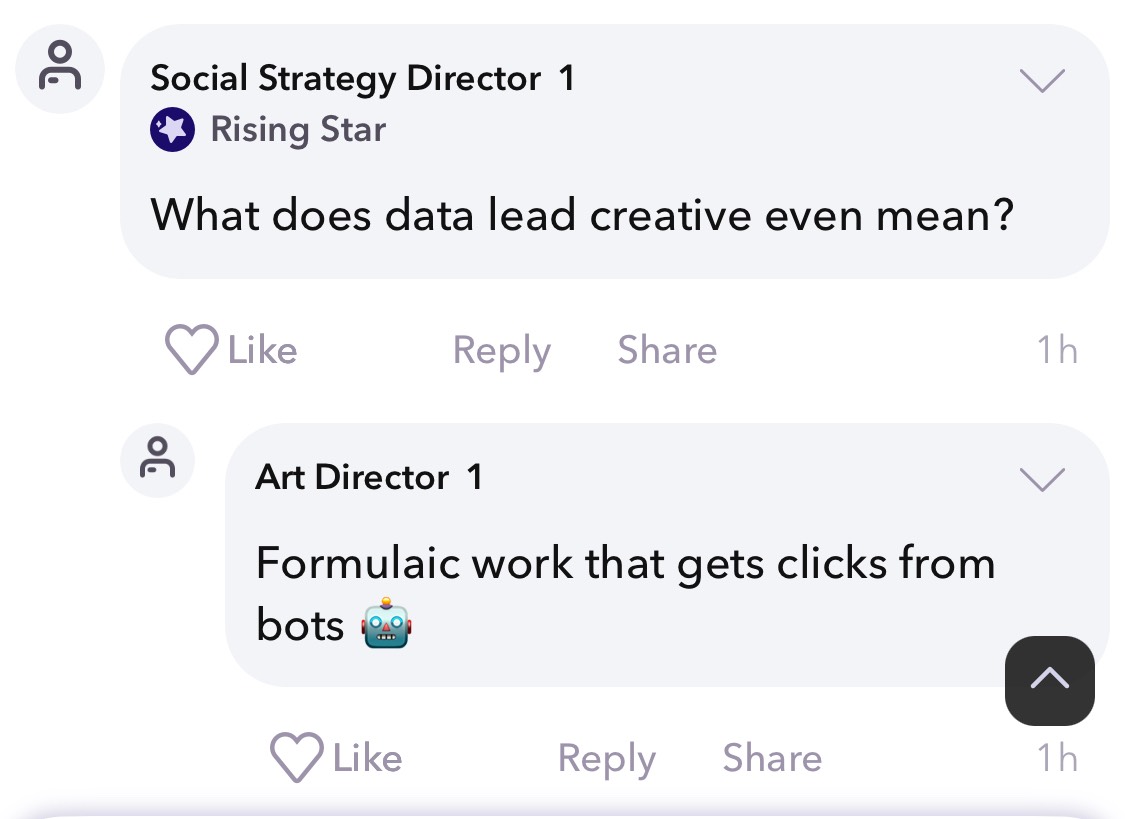Select the "What does data lead creative" comment text
This screenshot has width=1125, height=819.
coord(582,215)
